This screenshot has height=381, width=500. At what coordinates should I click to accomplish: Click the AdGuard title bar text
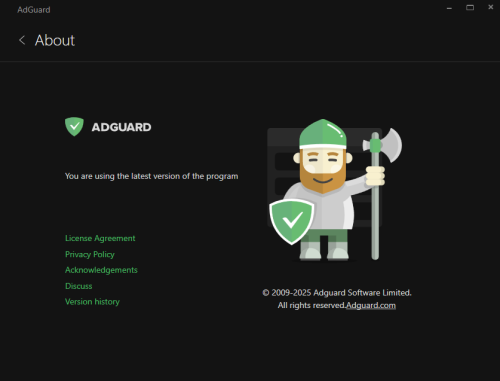[x=34, y=10]
